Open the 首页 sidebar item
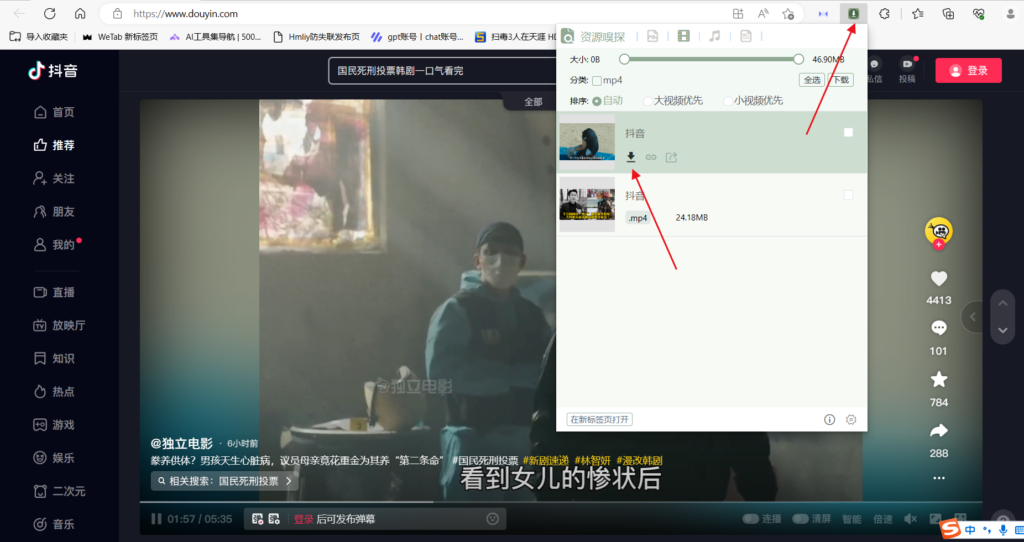This screenshot has width=1024, height=542. point(54,112)
